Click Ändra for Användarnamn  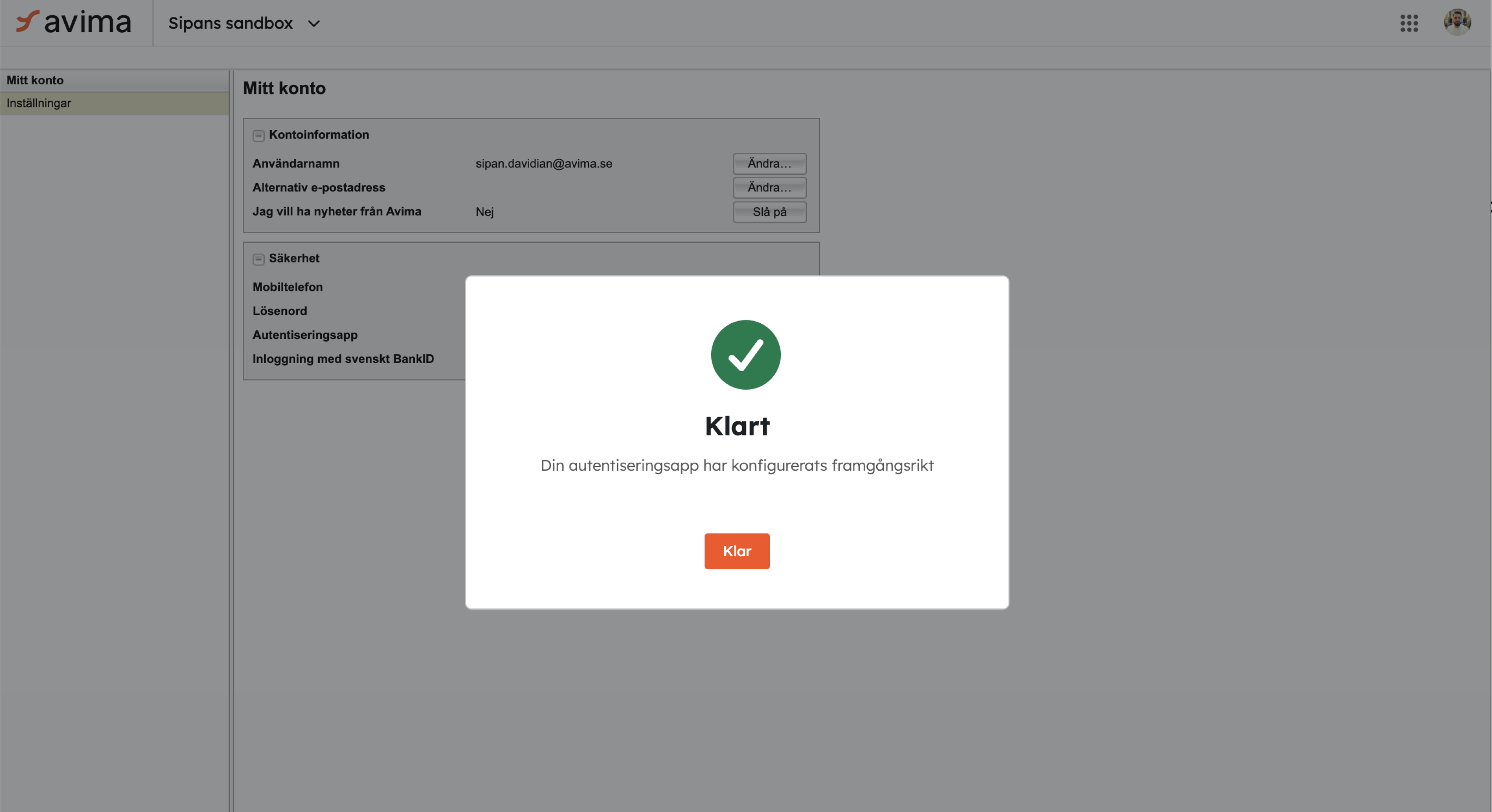point(769,164)
